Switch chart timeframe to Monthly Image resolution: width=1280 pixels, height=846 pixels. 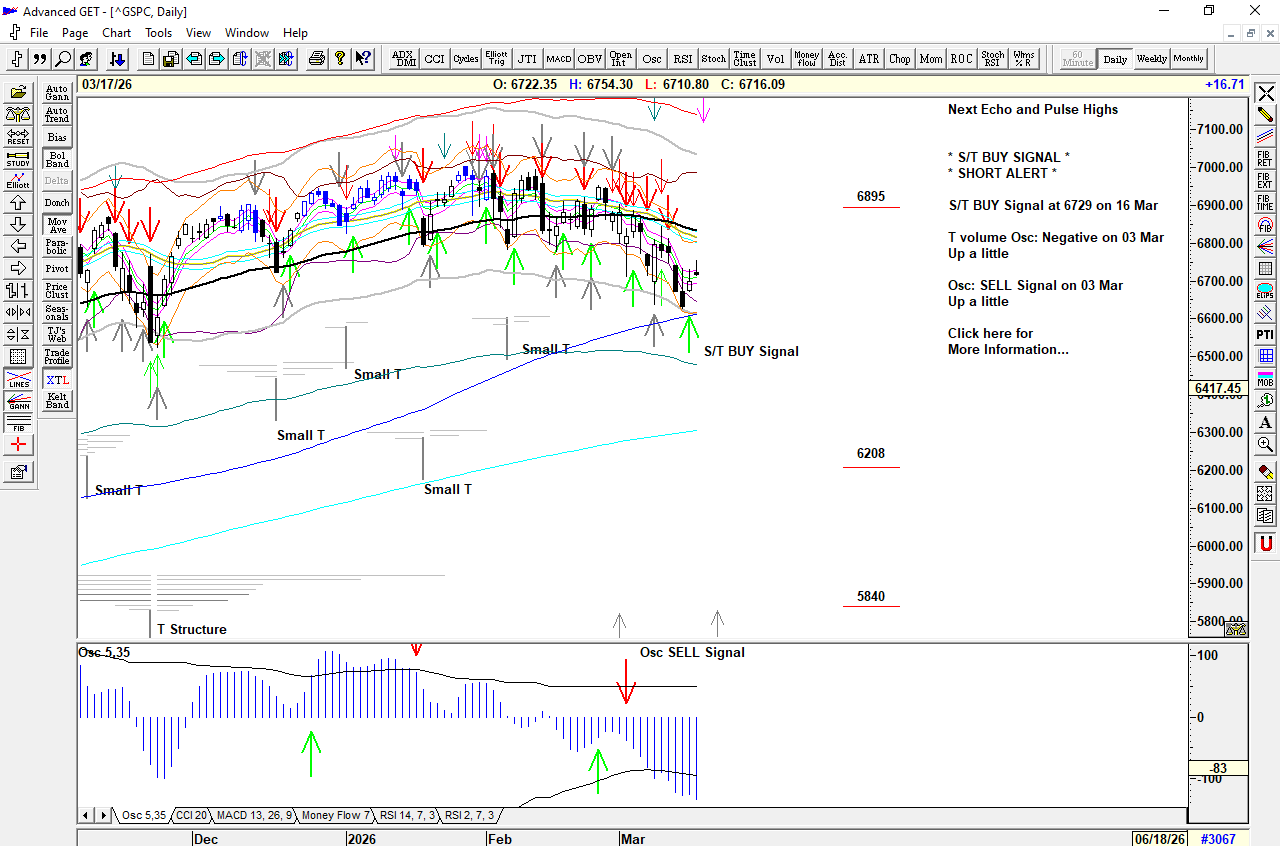click(1188, 59)
